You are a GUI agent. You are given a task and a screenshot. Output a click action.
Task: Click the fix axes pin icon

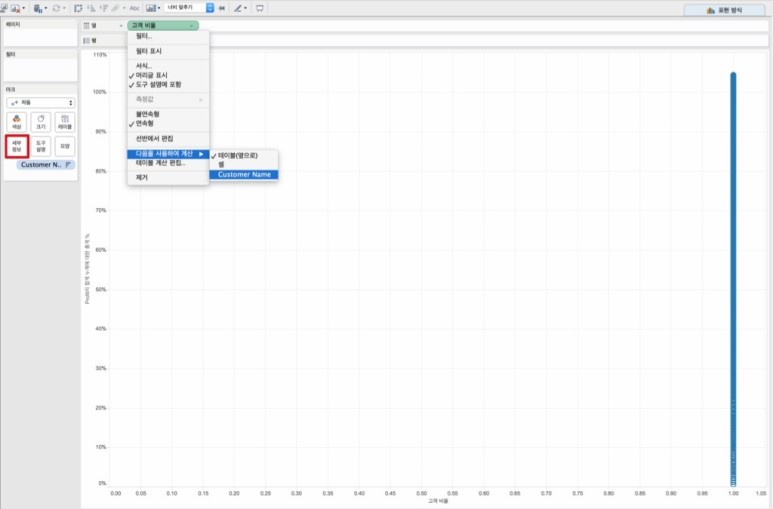pos(222,8)
